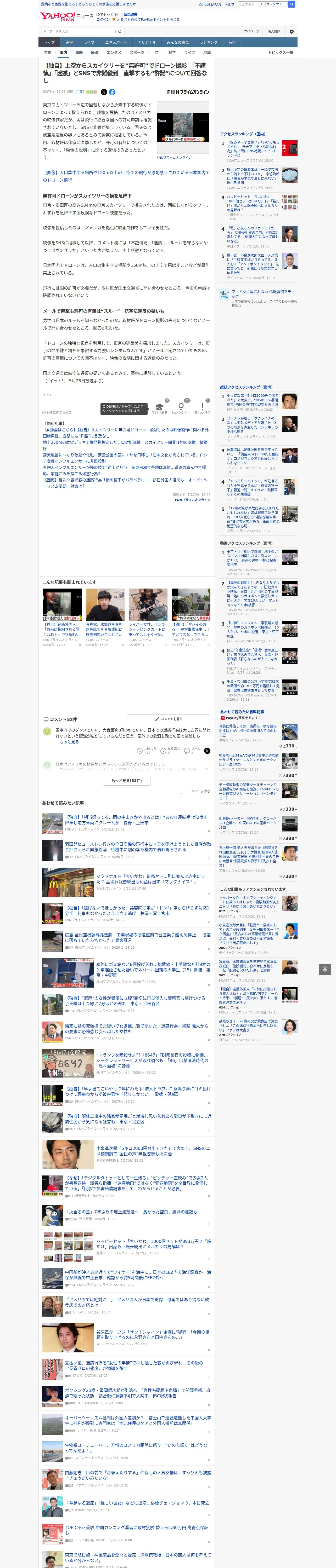Open the エキスパート tab
Image resolution: width=336 pixels, height=1568 pixels.
pos(116,43)
